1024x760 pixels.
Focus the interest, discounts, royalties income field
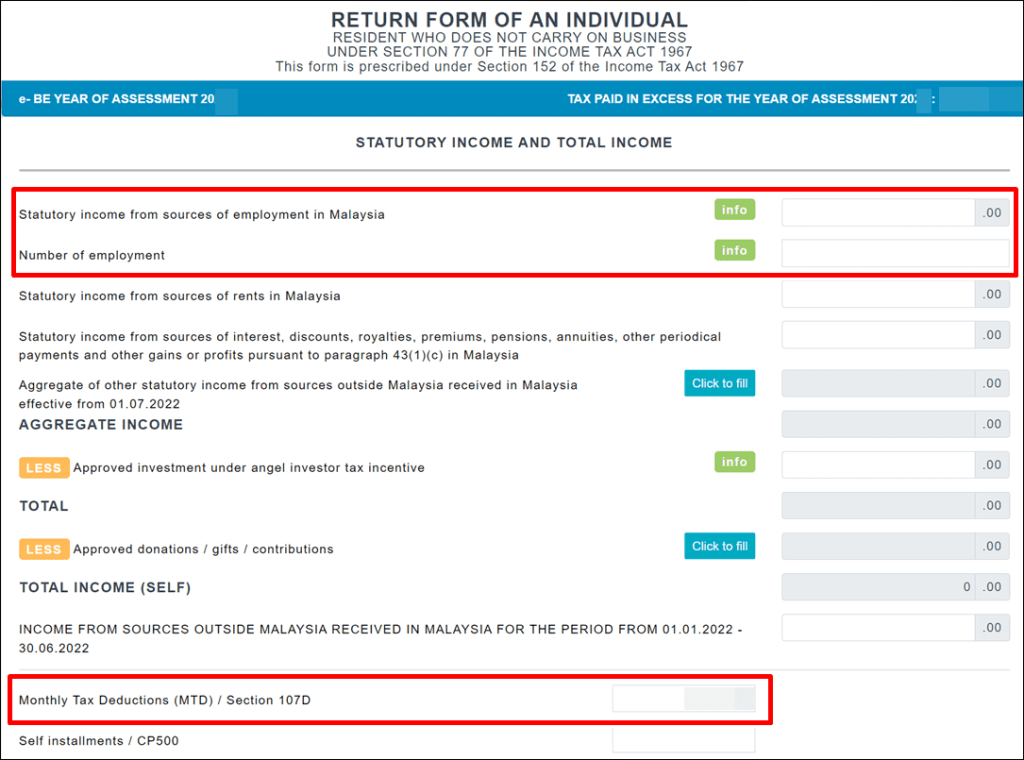coord(878,335)
